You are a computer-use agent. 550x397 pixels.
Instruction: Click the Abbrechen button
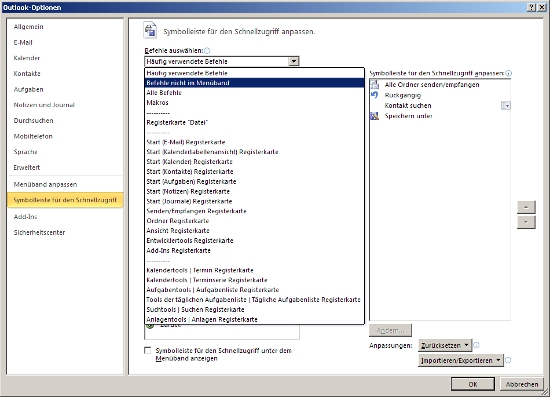tap(522, 384)
